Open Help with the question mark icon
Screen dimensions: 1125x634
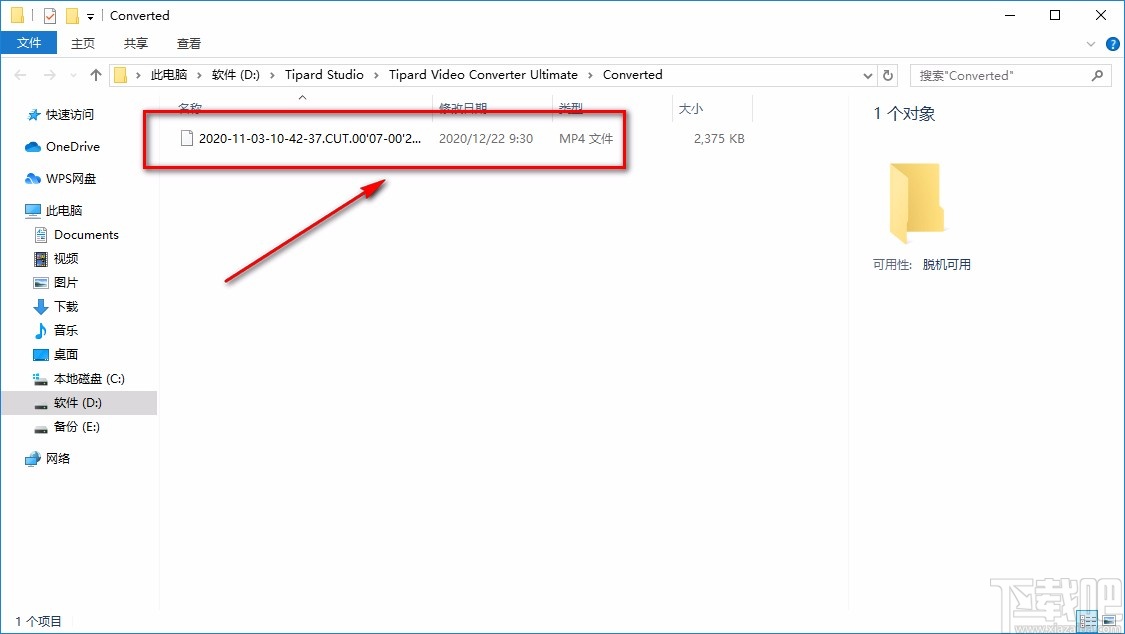[1111, 43]
